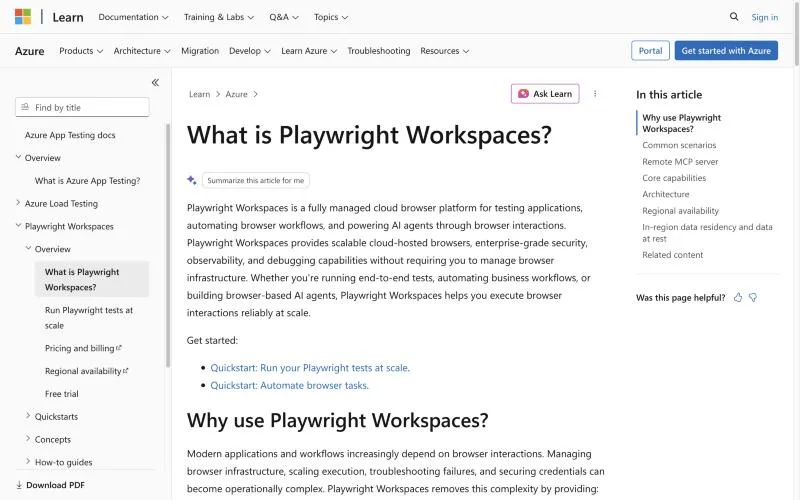Expand the How-to guides tree node
This screenshot has width=800, height=500.
tap(28, 461)
